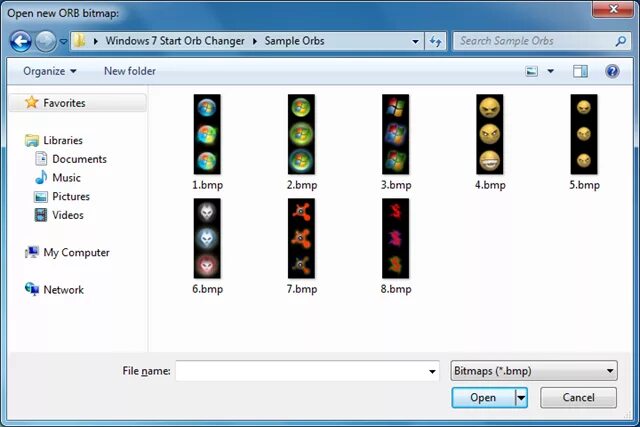Click the Refresh button next to address bar
Image resolution: width=640 pixels, height=427 pixels.
[x=435, y=41]
